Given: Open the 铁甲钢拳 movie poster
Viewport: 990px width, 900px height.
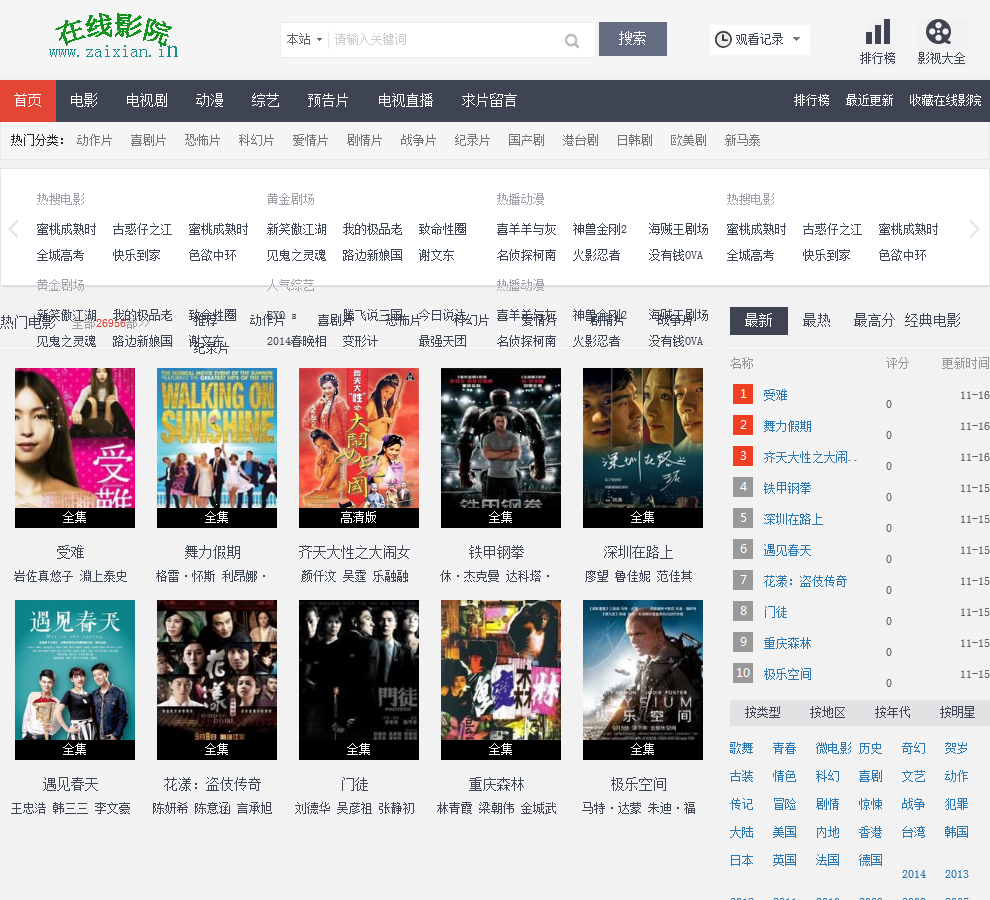Looking at the screenshot, I should click(x=501, y=448).
